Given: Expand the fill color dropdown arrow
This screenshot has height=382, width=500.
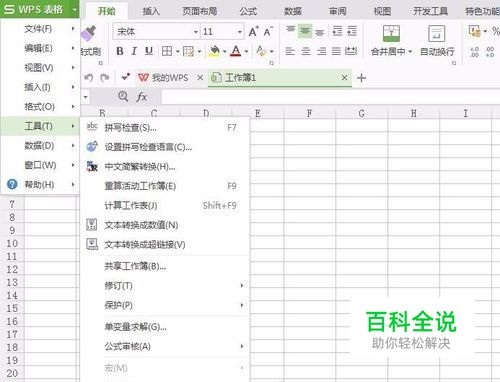Looking at the screenshot, I should point(224,51).
